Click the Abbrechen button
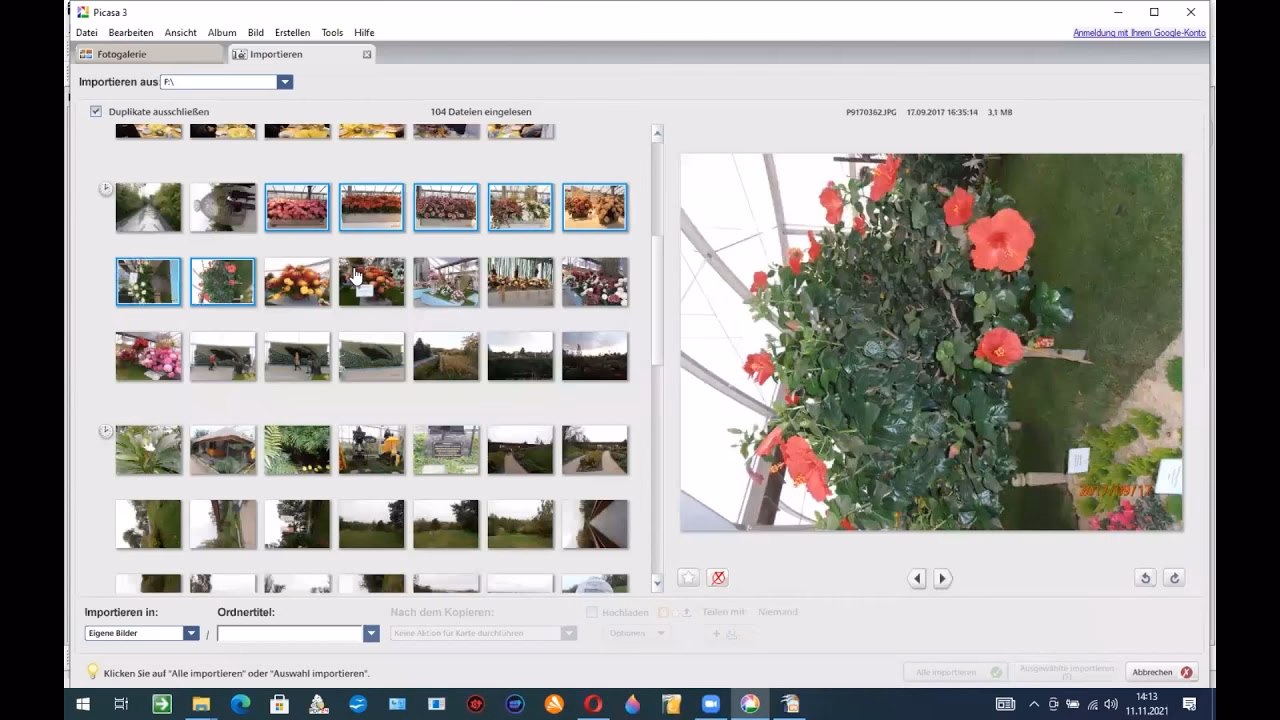 coord(1160,672)
